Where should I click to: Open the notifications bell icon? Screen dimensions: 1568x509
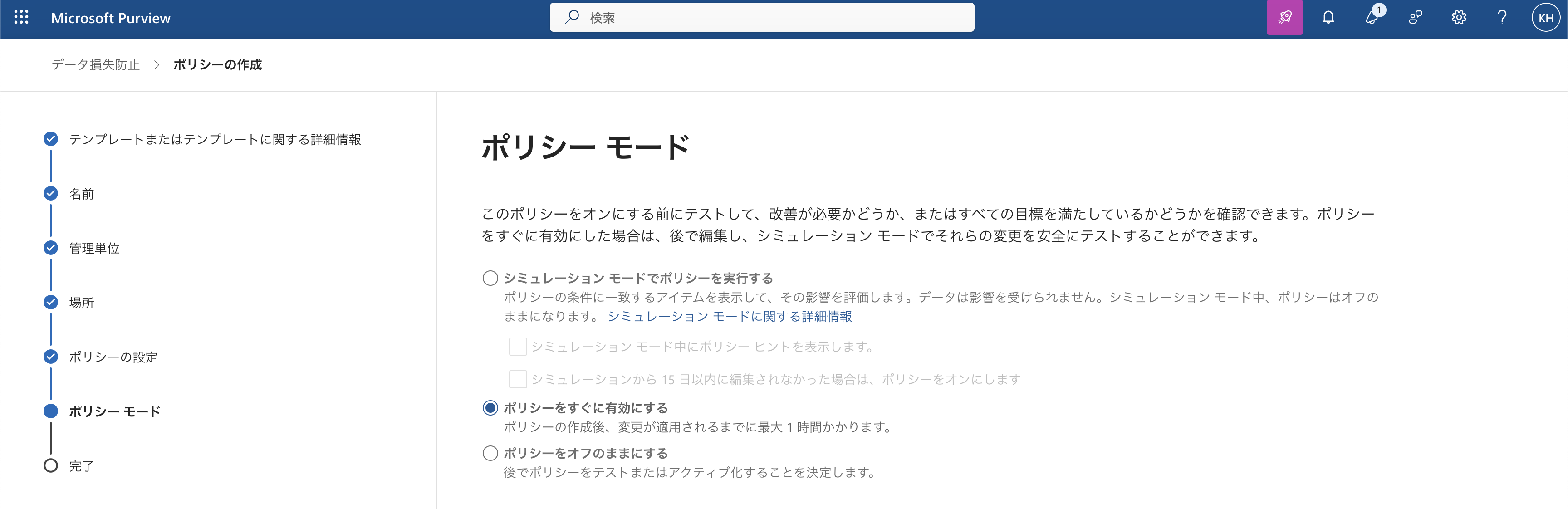point(1328,18)
